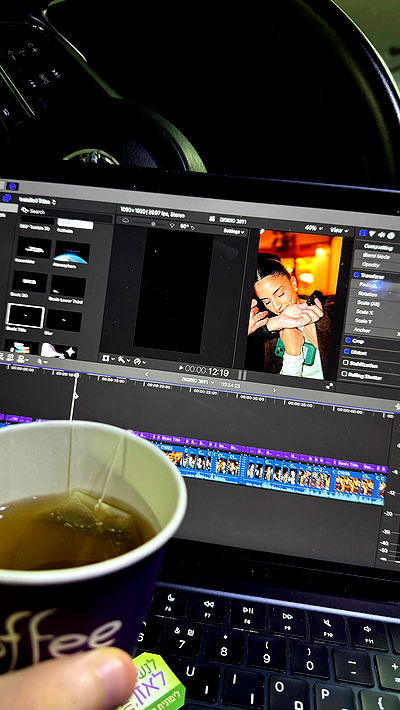The image size is (400, 710).
Task: Go to next timeline history arrow
Action: coord(274,389)
